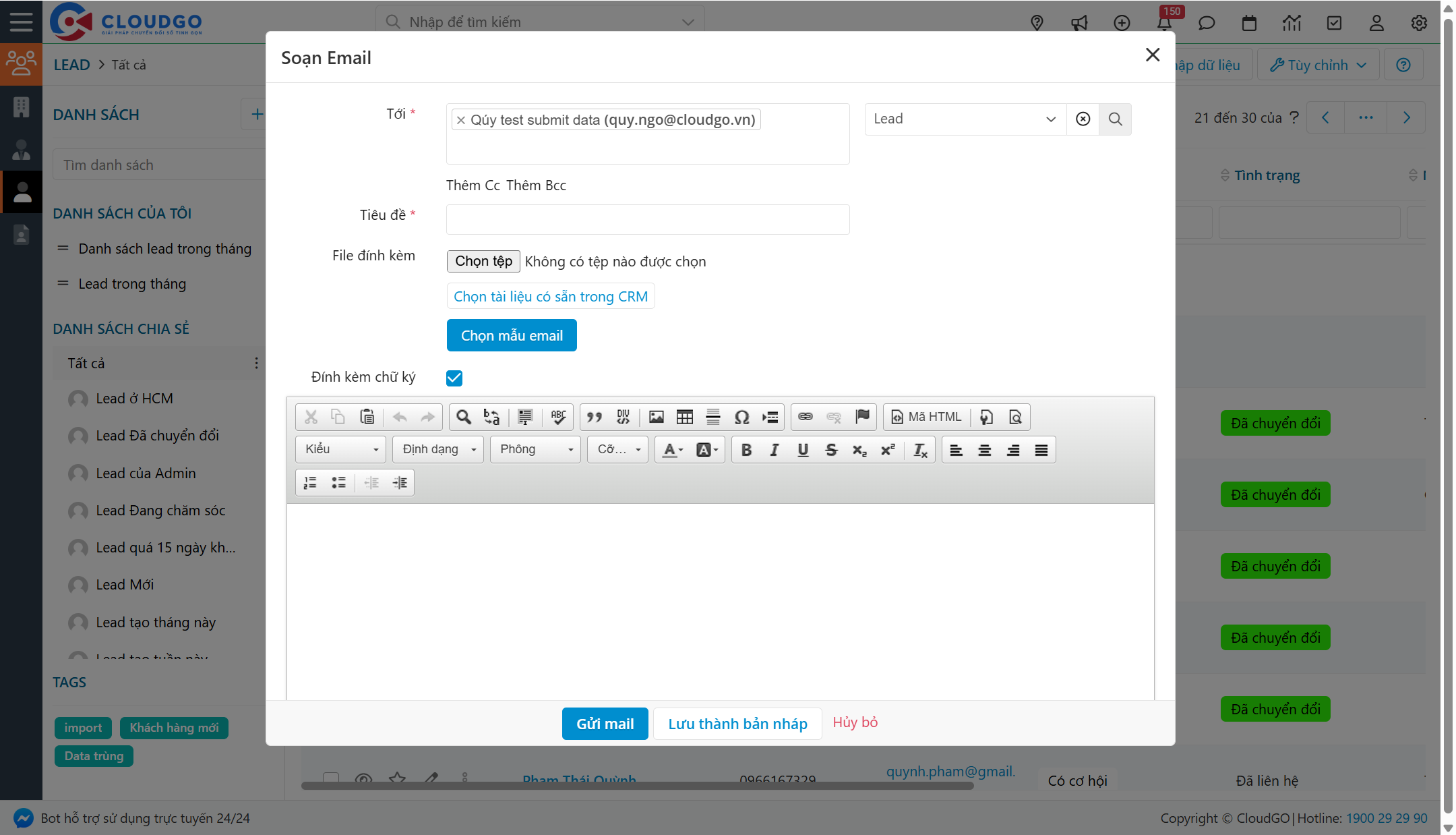1456x835 pixels.
Task: Insert a hyperlink in the email
Action: (806, 417)
